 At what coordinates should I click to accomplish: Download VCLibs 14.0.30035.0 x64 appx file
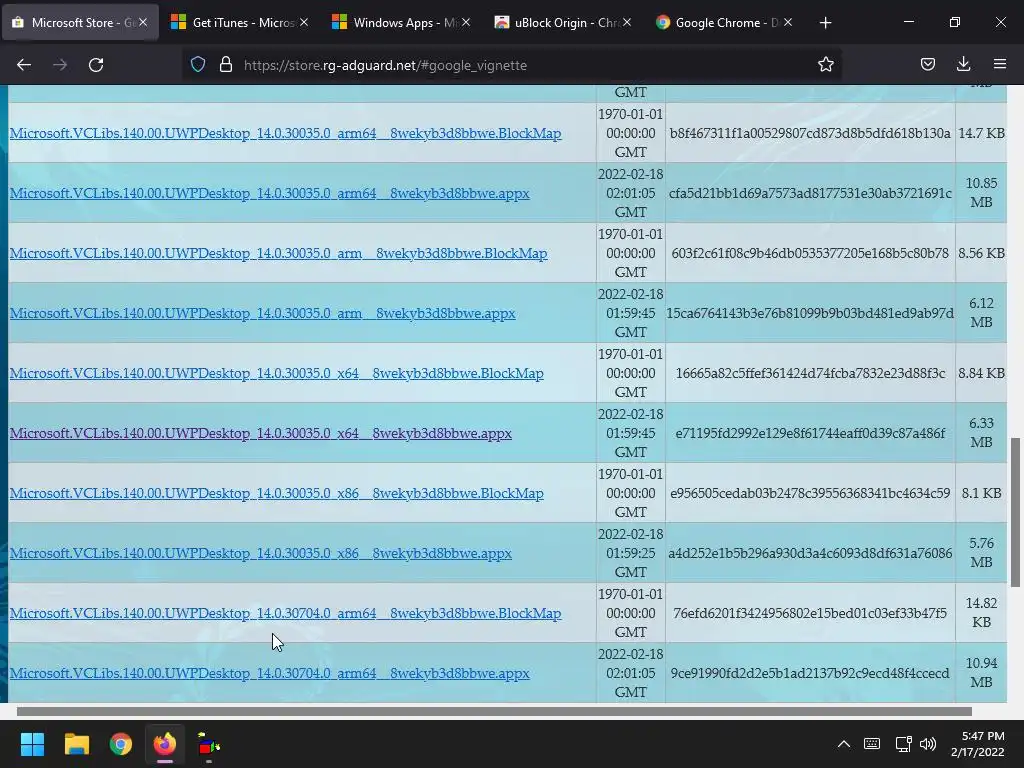click(x=261, y=434)
